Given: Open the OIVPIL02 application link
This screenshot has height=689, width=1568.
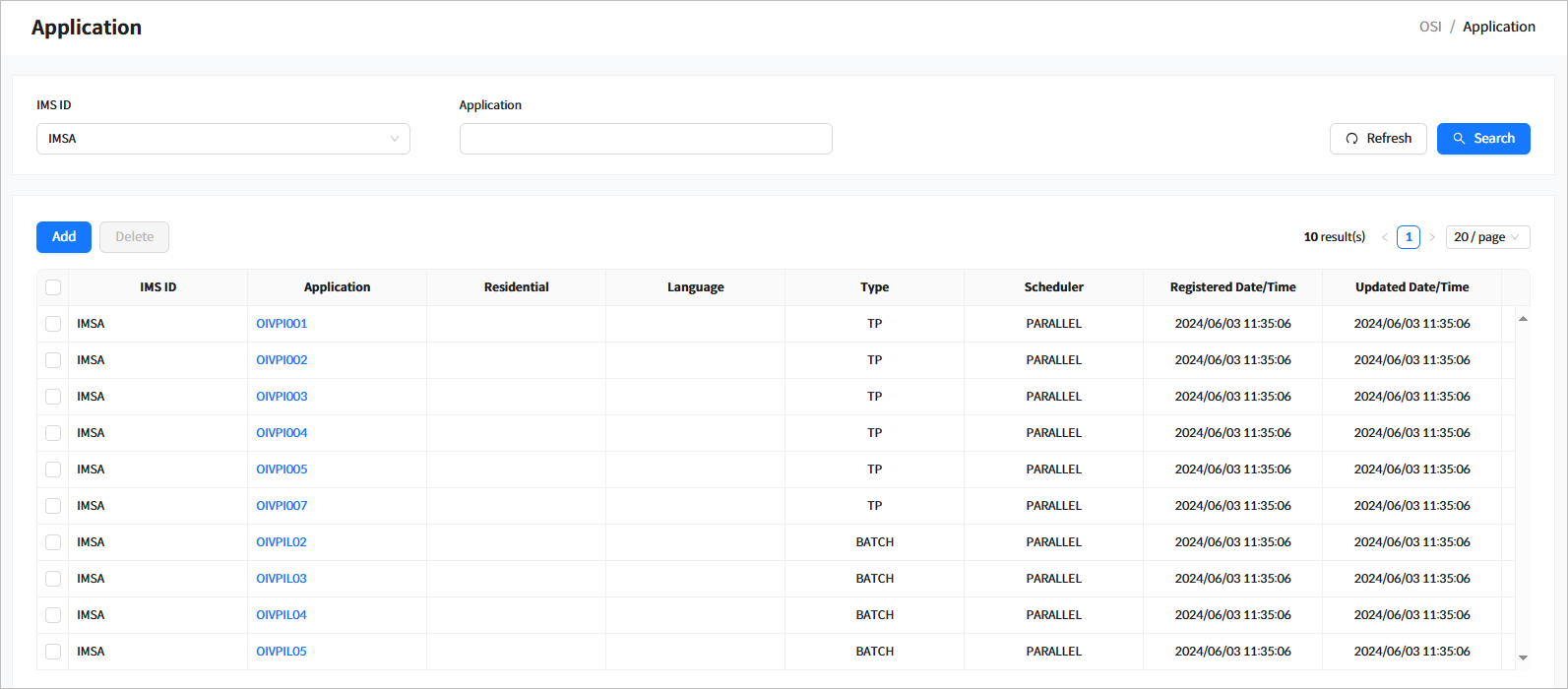Looking at the screenshot, I should point(282,542).
